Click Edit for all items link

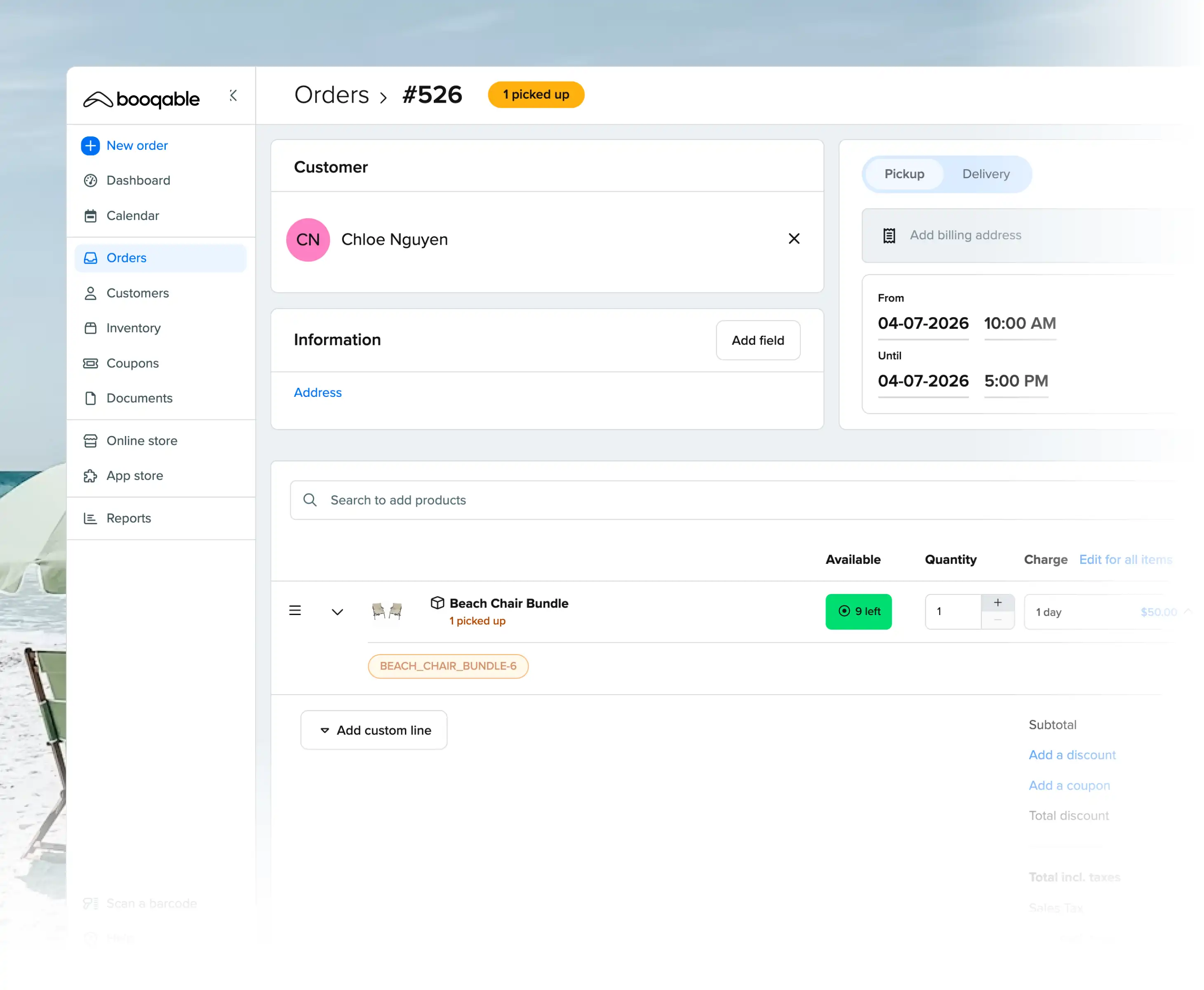1125,560
